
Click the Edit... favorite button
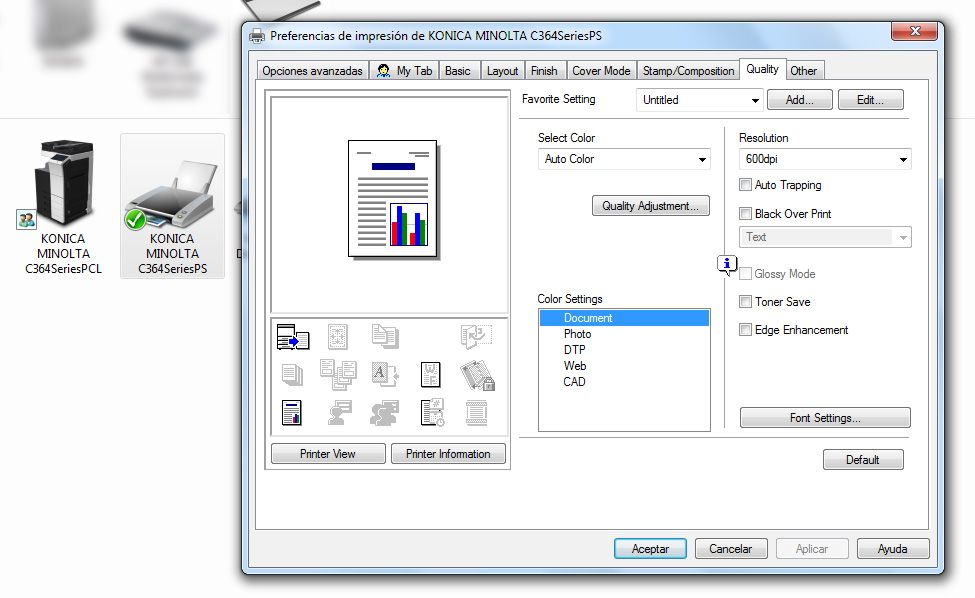click(x=871, y=99)
